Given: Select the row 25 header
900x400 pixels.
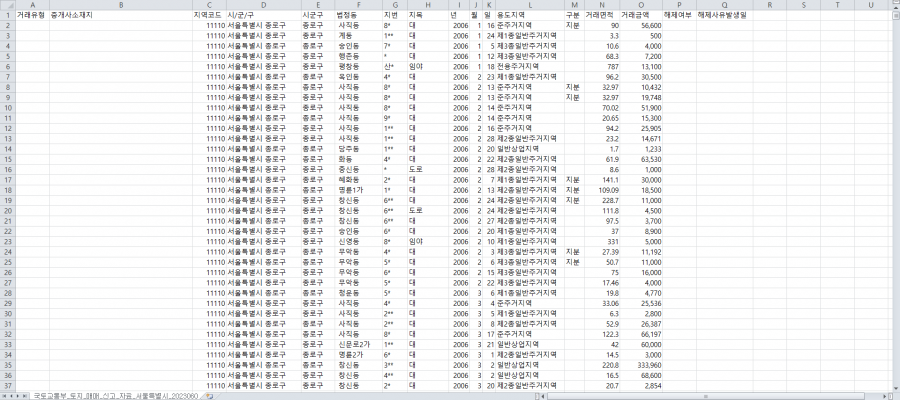Looking at the screenshot, I should (7, 262).
